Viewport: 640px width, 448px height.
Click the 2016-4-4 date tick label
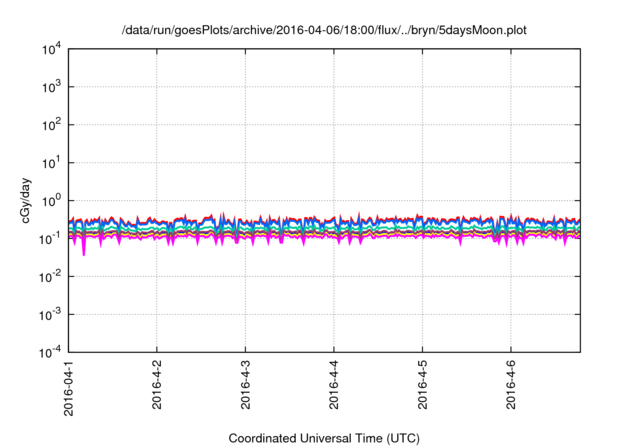point(334,384)
